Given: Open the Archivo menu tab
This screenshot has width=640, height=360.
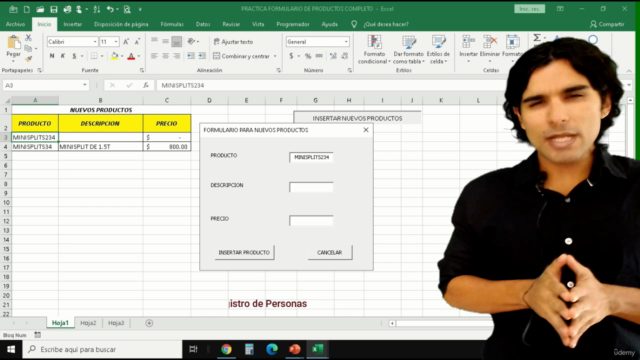Looking at the screenshot, I should [16, 24].
